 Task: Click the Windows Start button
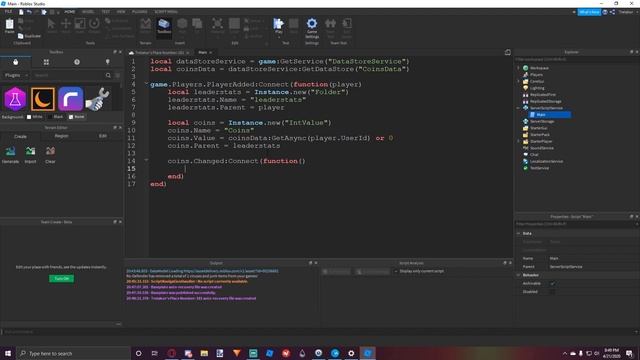click(8, 353)
